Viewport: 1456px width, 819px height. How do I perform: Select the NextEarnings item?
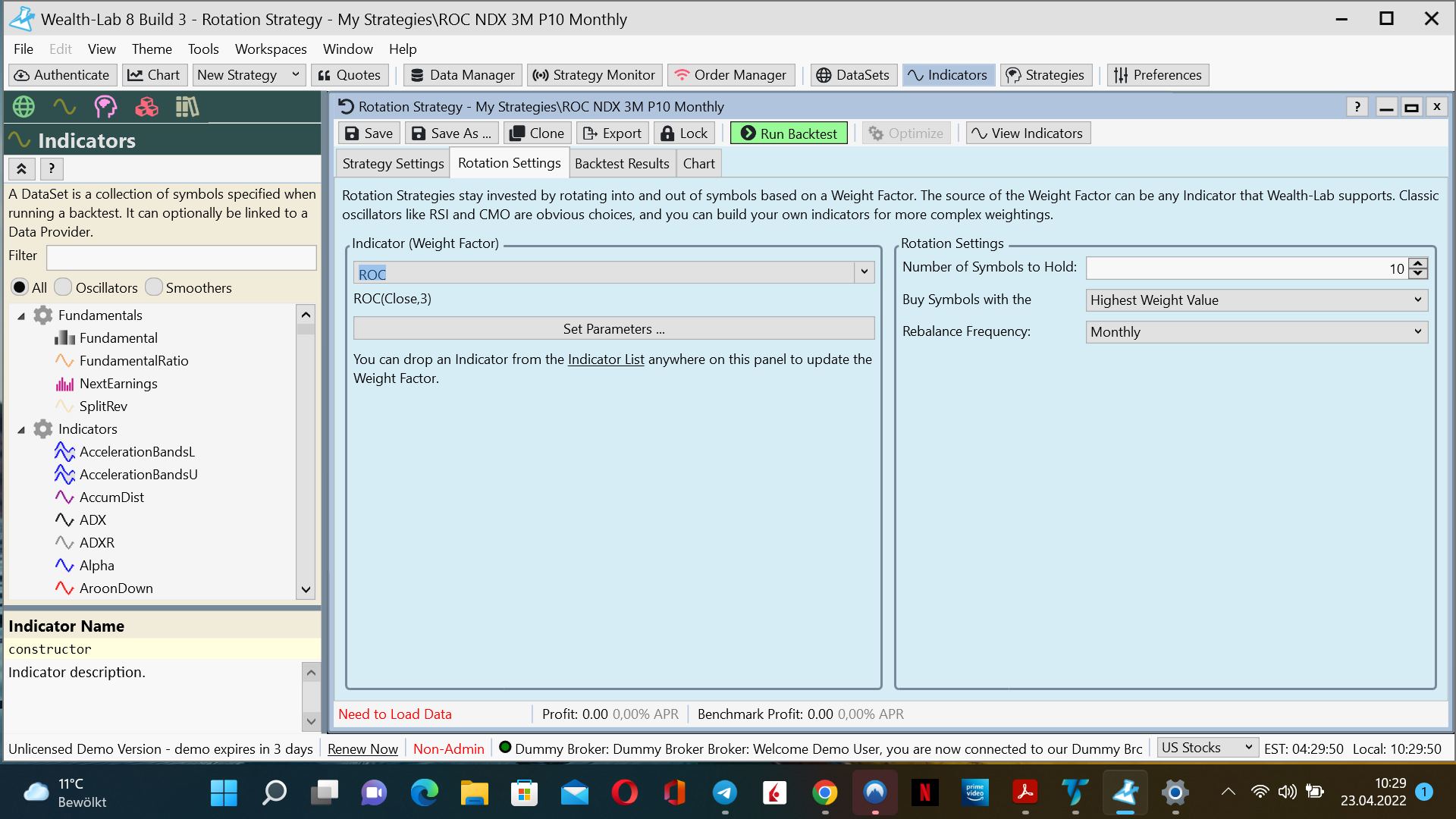(x=118, y=384)
